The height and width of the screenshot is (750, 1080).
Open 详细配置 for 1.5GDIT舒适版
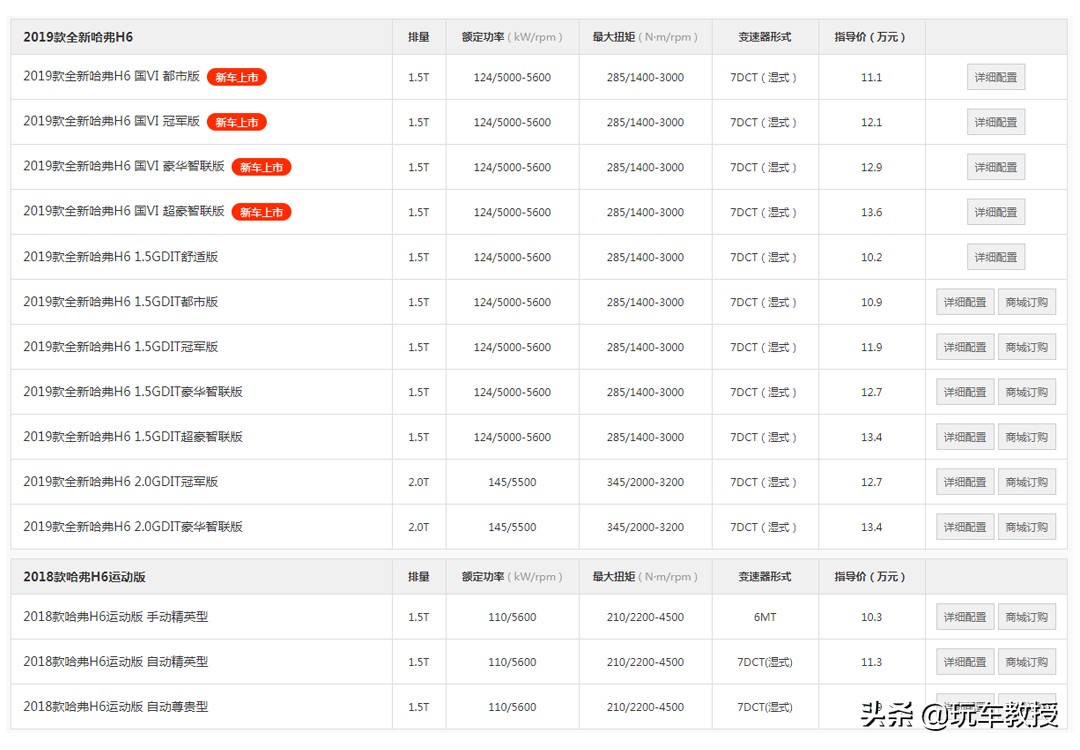996,256
